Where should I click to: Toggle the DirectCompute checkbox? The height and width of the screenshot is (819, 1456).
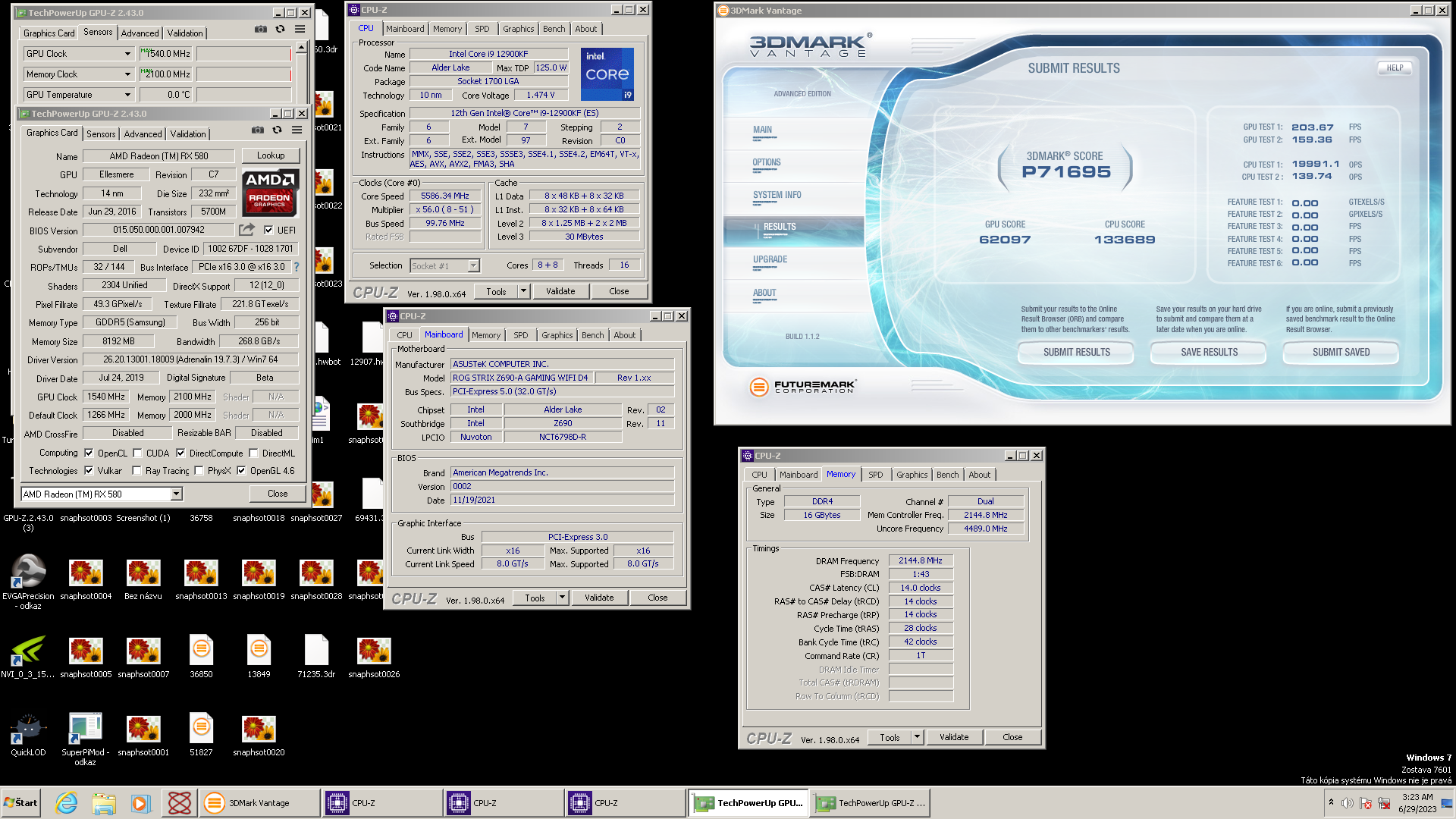click(180, 453)
